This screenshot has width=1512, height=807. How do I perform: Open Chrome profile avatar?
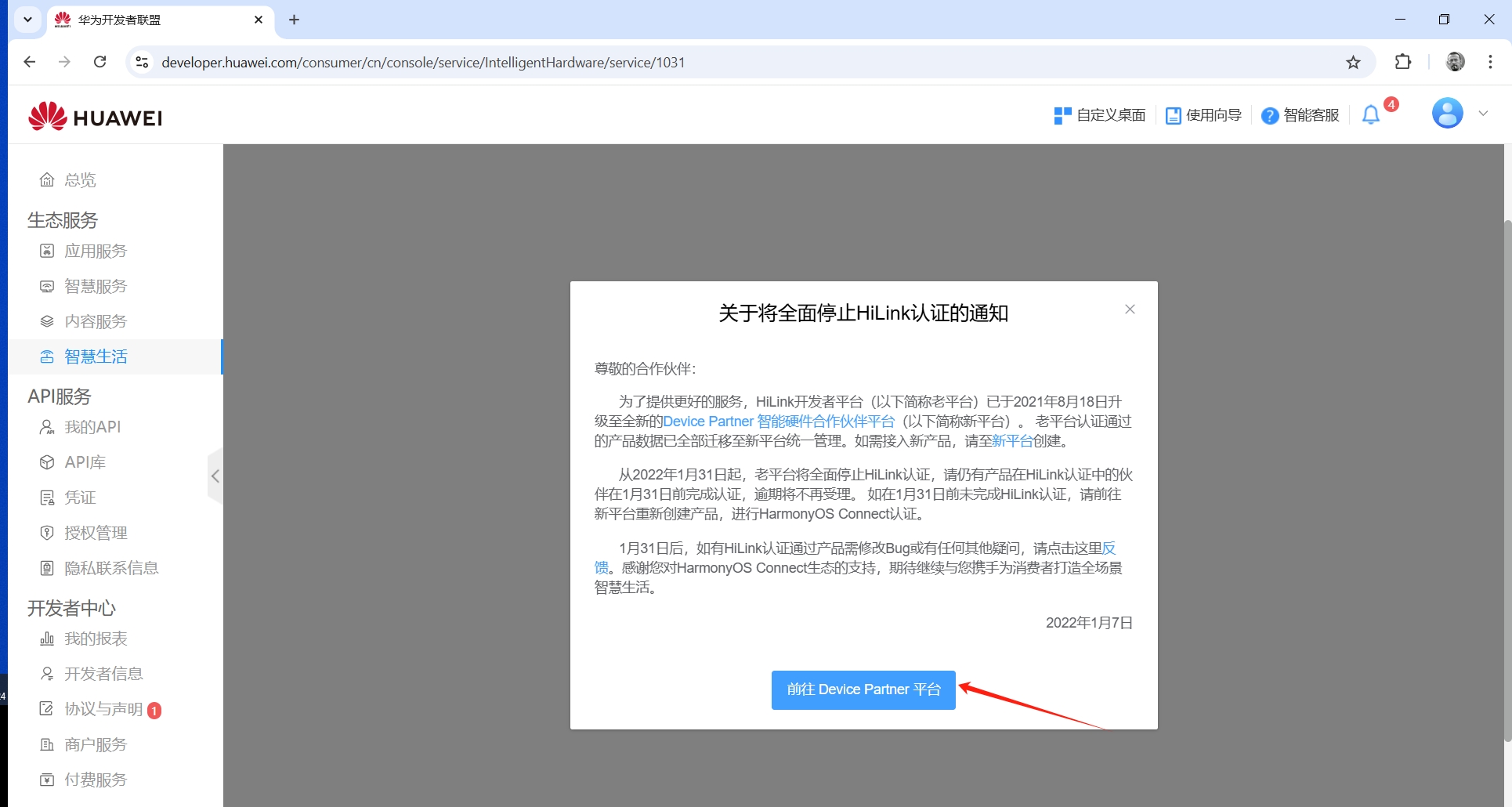[x=1455, y=62]
